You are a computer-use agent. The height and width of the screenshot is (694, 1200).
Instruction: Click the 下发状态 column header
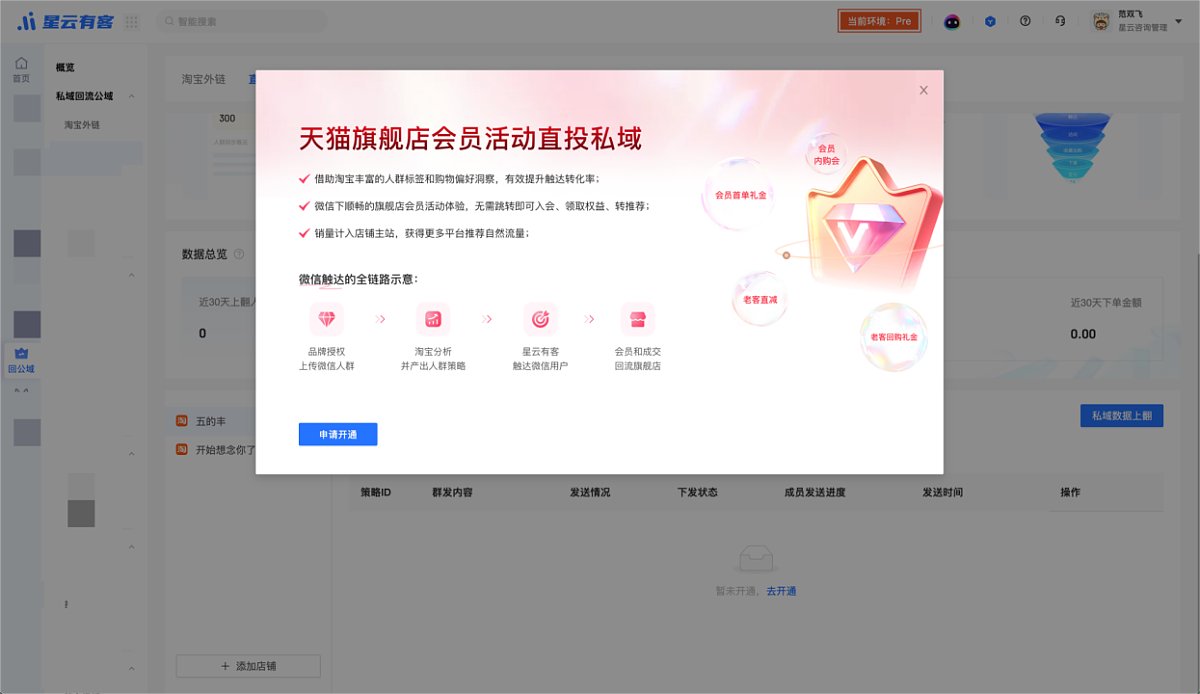(697, 493)
